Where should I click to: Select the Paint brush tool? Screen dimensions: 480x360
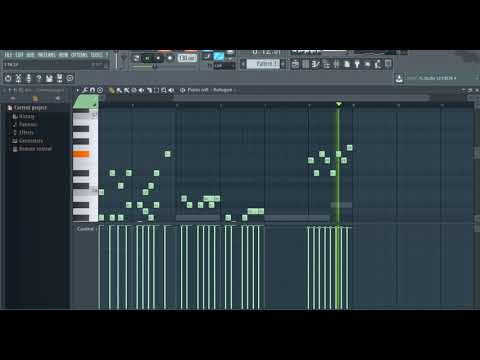tap(119, 90)
